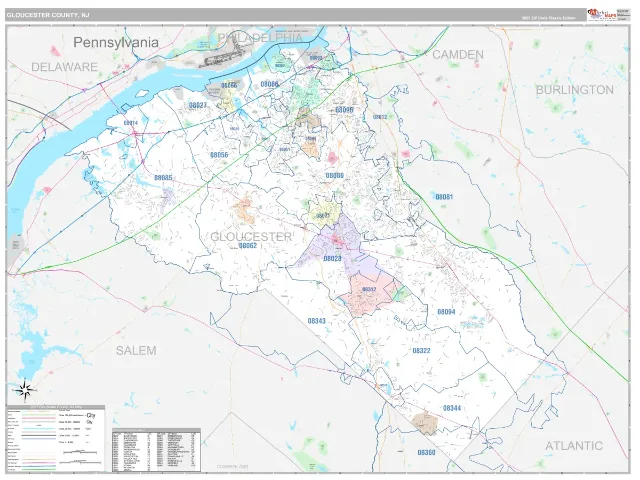Click the scale bar in the legend
The width and height of the screenshot is (640, 480).
click(80, 457)
